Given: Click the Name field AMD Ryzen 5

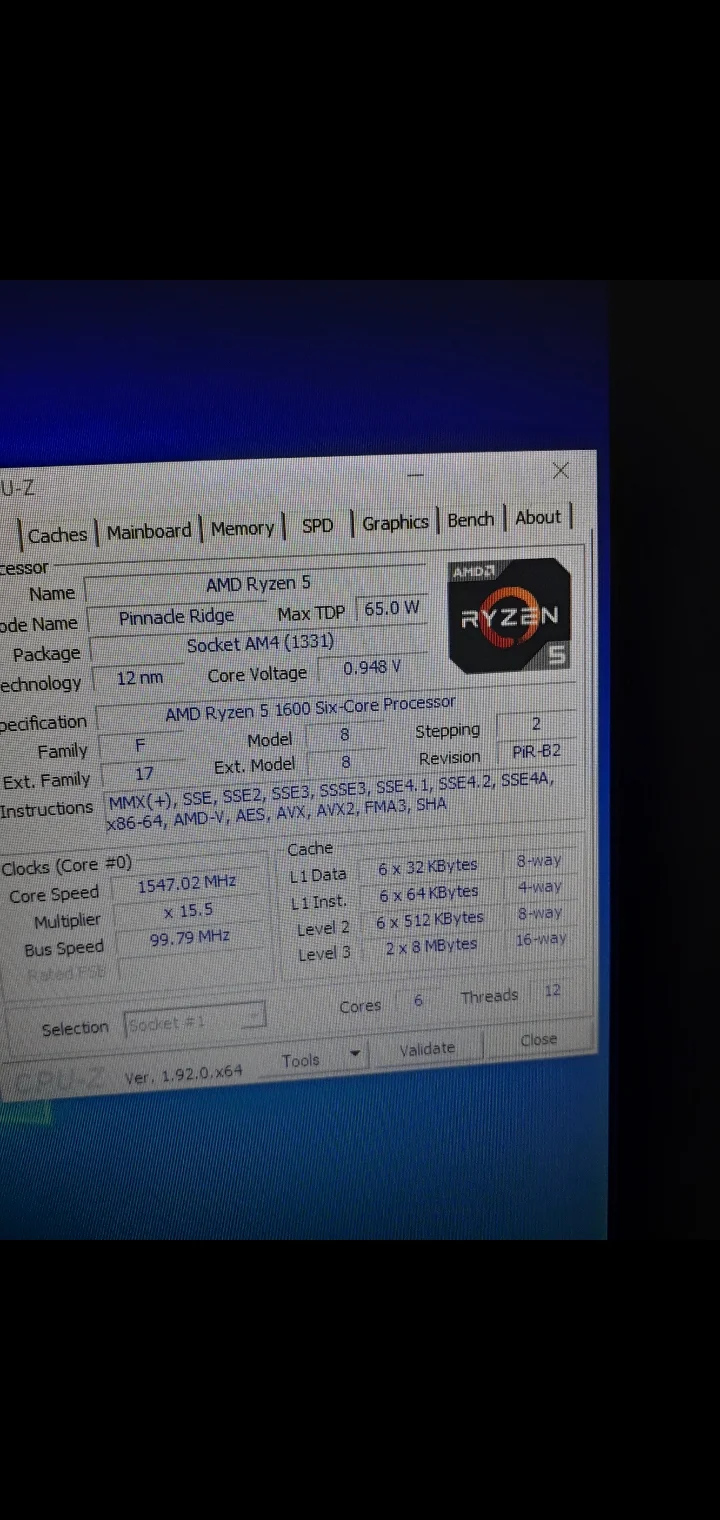Looking at the screenshot, I should click(257, 585).
